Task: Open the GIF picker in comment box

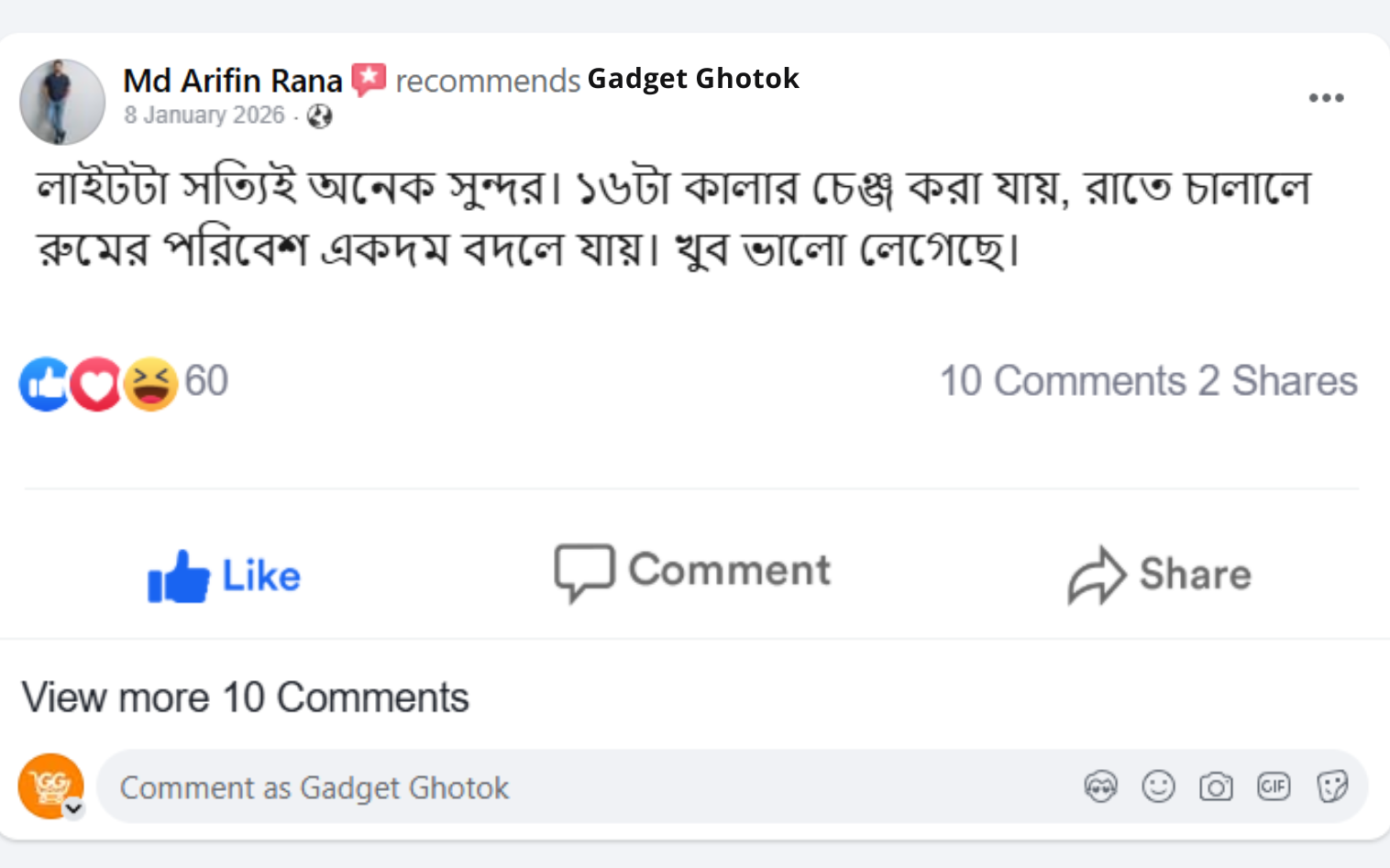Action: point(1274,786)
